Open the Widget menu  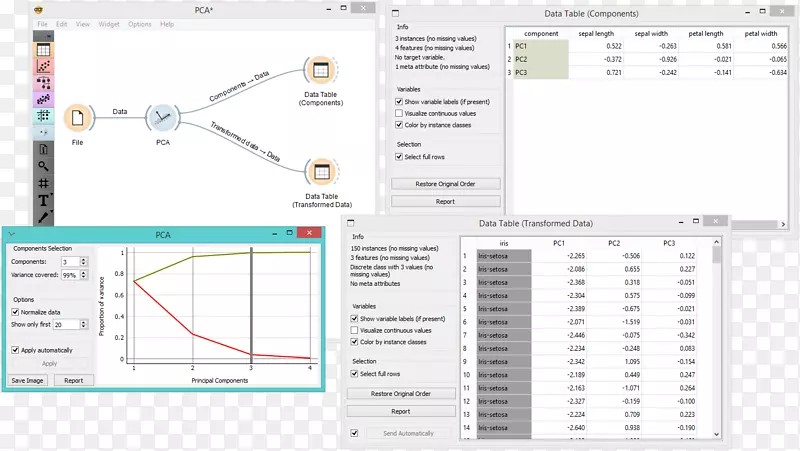tap(109, 24)
